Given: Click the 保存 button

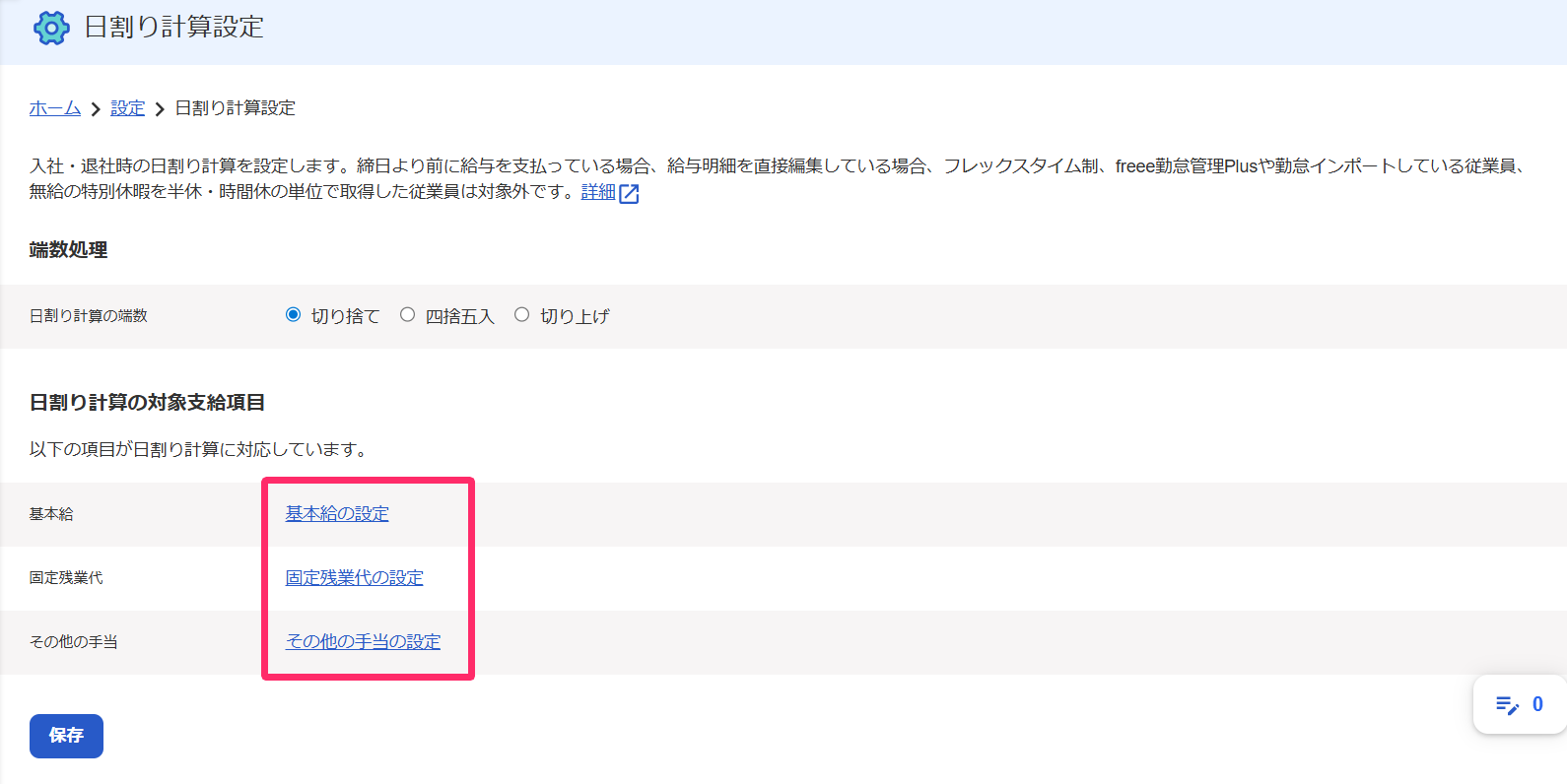Looking at the screenshot, I should pyautogui.click(x=66, y=736).
